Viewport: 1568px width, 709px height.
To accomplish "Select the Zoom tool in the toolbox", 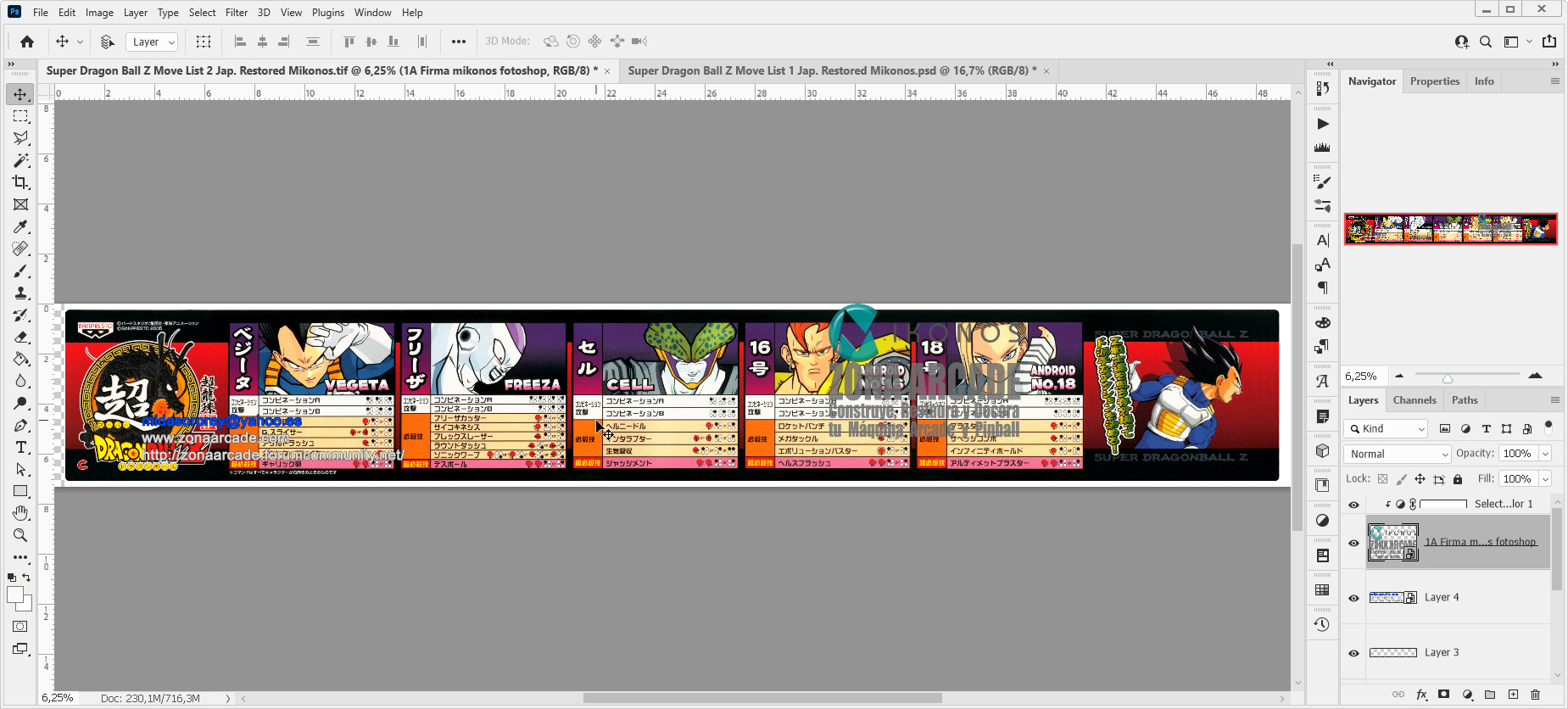I will point(20,535).
